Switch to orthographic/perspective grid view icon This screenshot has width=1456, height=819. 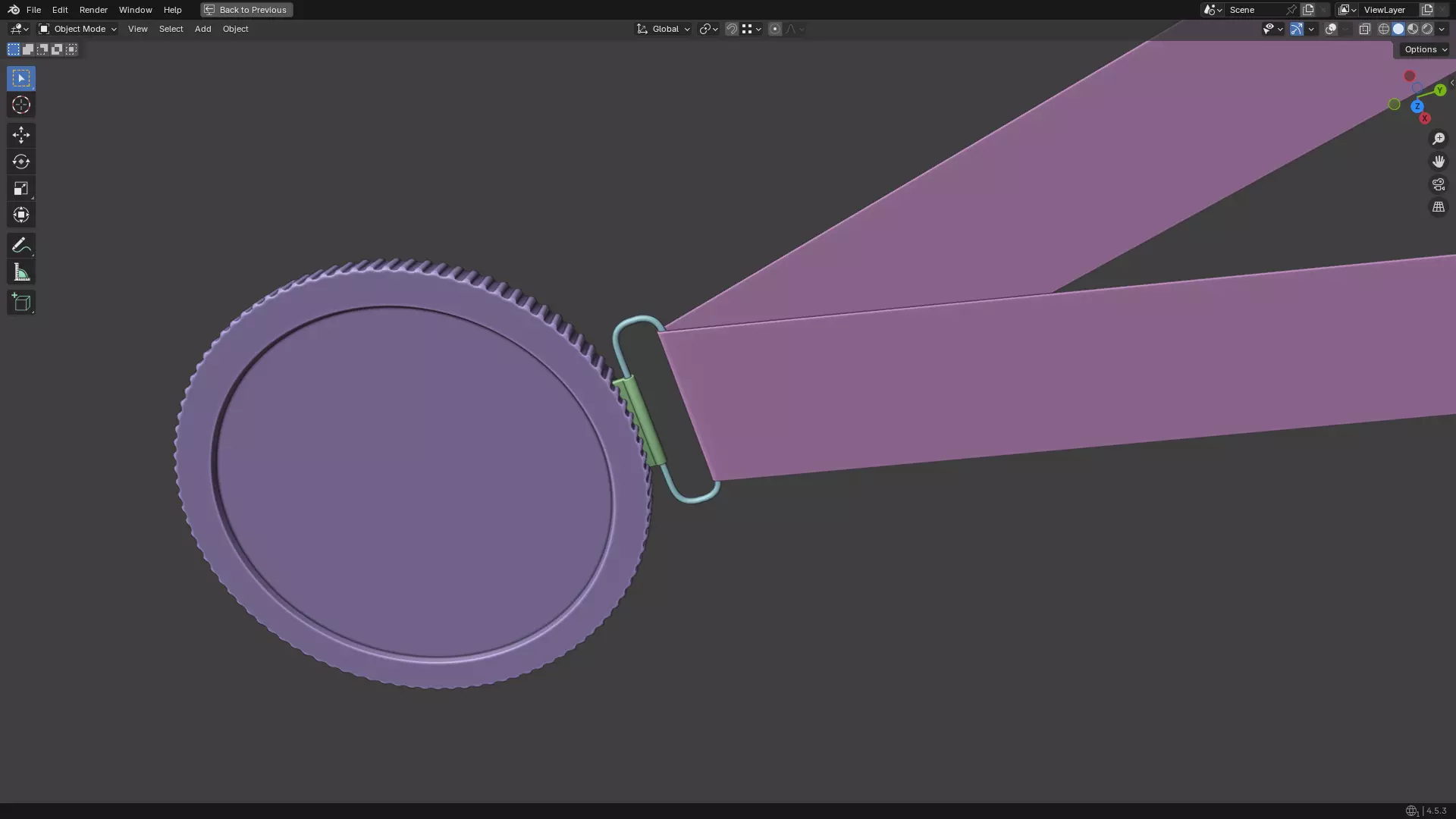coord(1438,207)
